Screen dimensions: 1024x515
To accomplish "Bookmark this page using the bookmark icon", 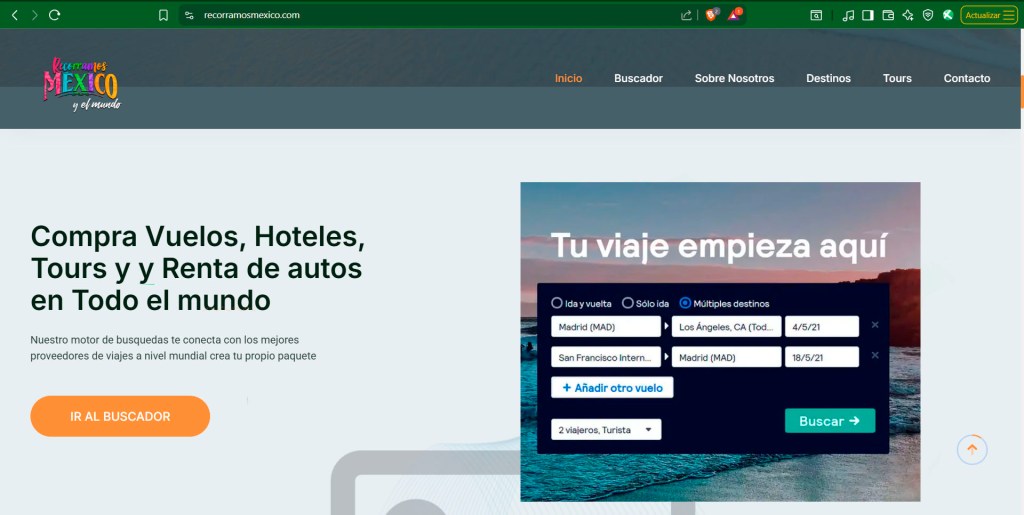I will click(x=163, y=15).
